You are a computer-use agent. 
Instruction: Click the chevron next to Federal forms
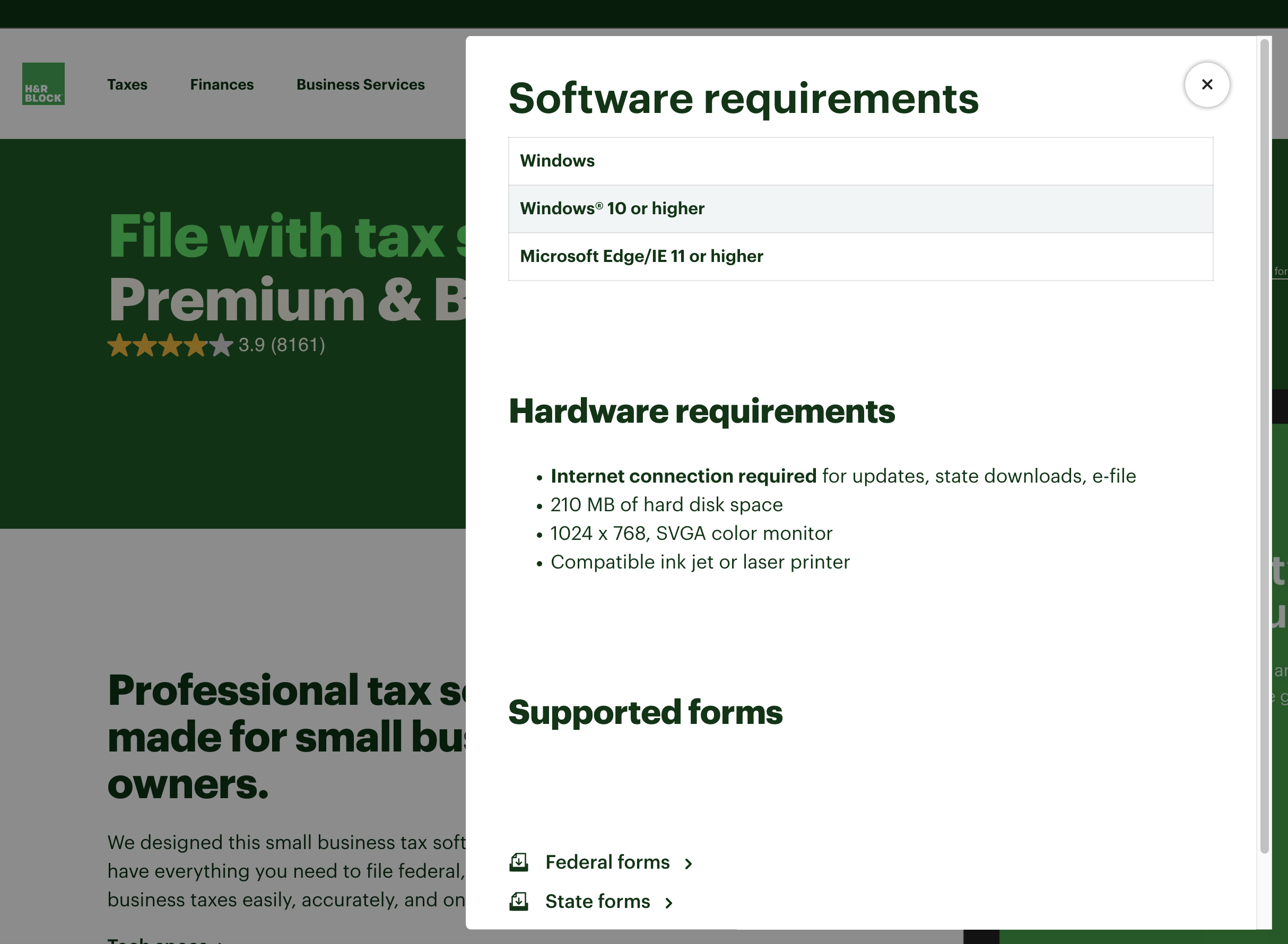[689, 863]
